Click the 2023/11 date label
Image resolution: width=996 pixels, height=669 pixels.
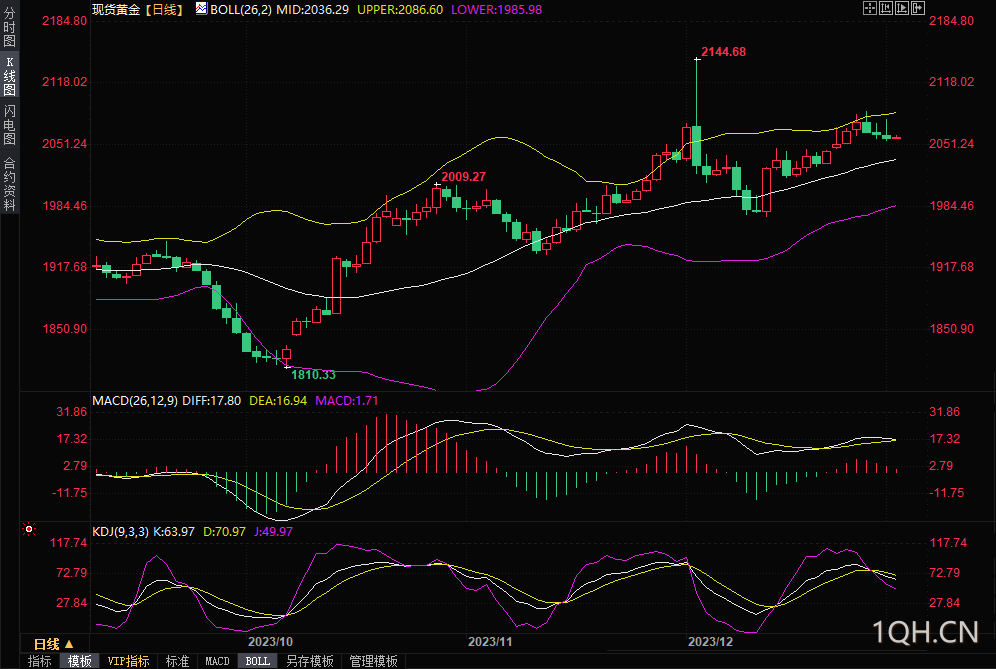click(x=490, y=642)
